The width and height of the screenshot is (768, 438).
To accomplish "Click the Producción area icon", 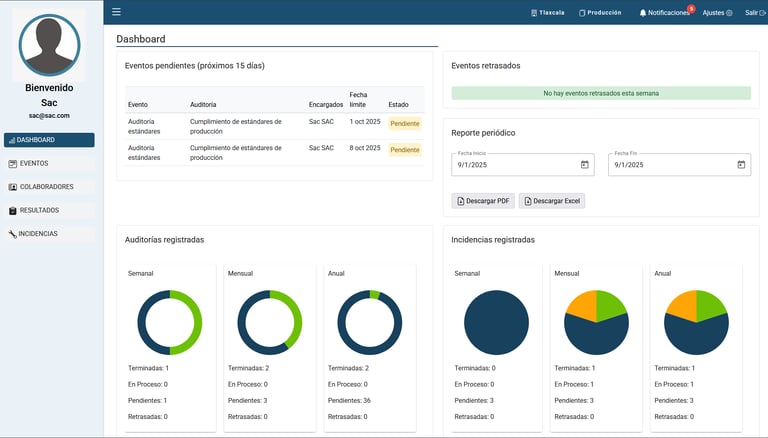I will [582, 13].
